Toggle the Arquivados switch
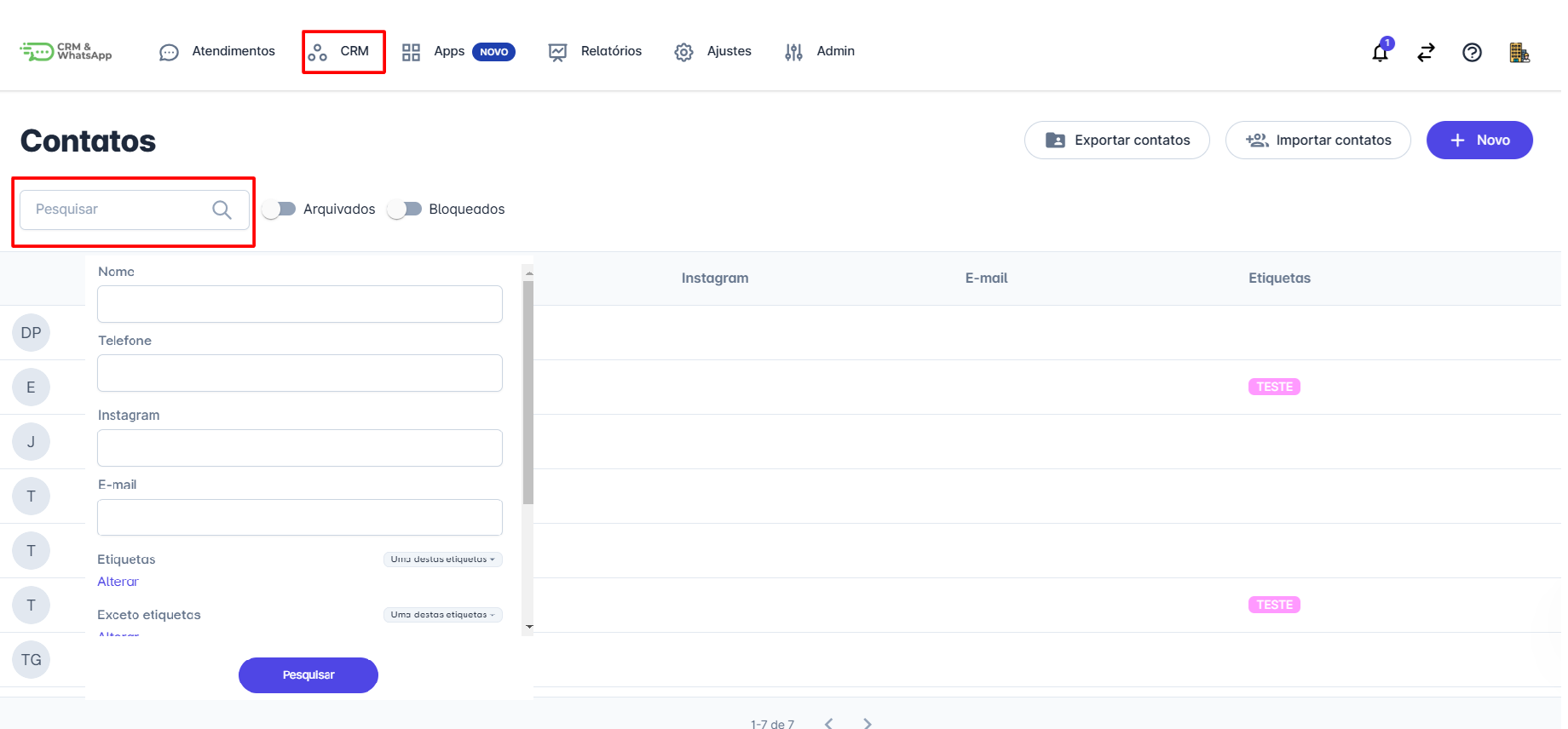 279,210
